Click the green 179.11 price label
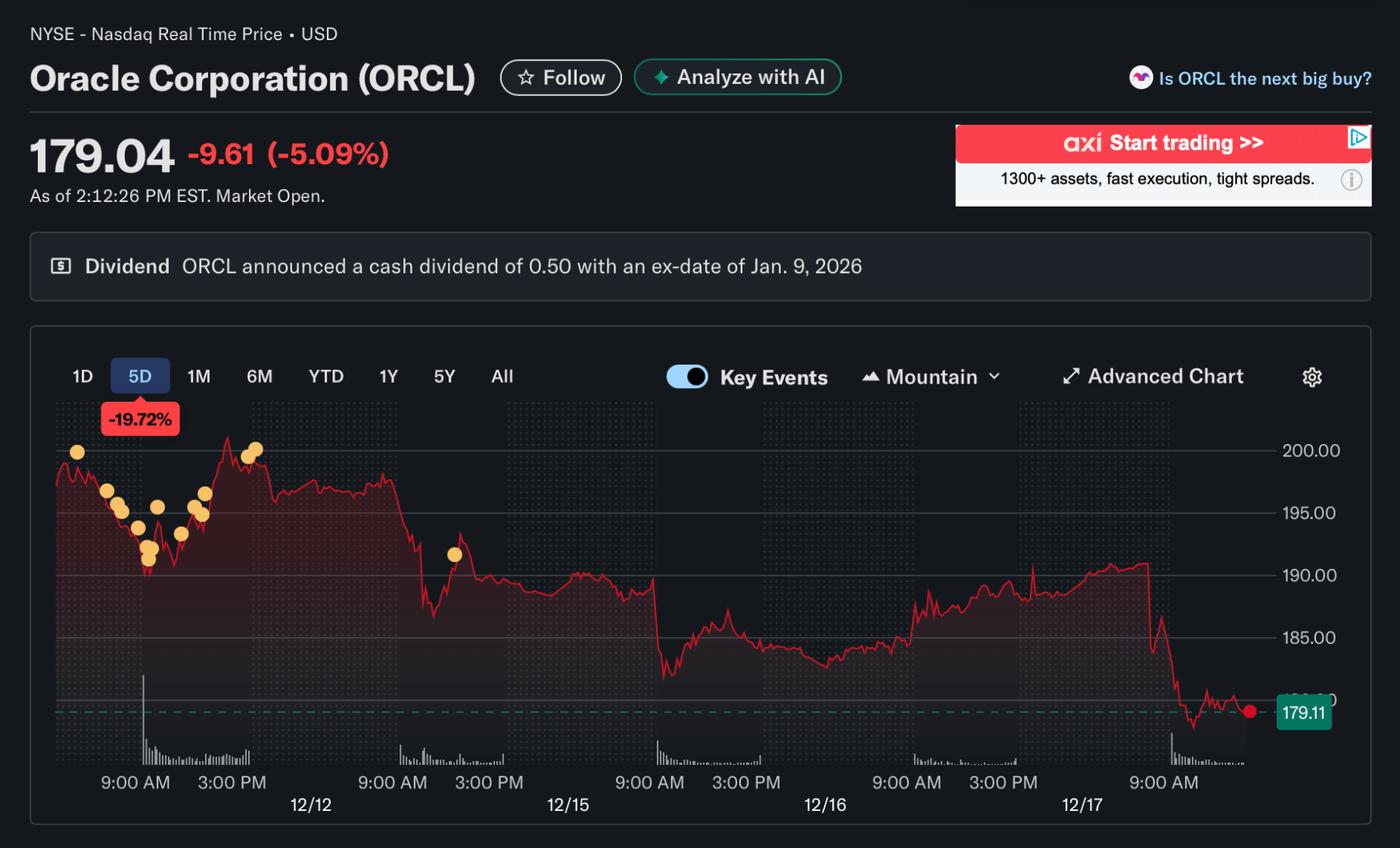This screenshot has width=1400, height=848. pos(1303,713)
